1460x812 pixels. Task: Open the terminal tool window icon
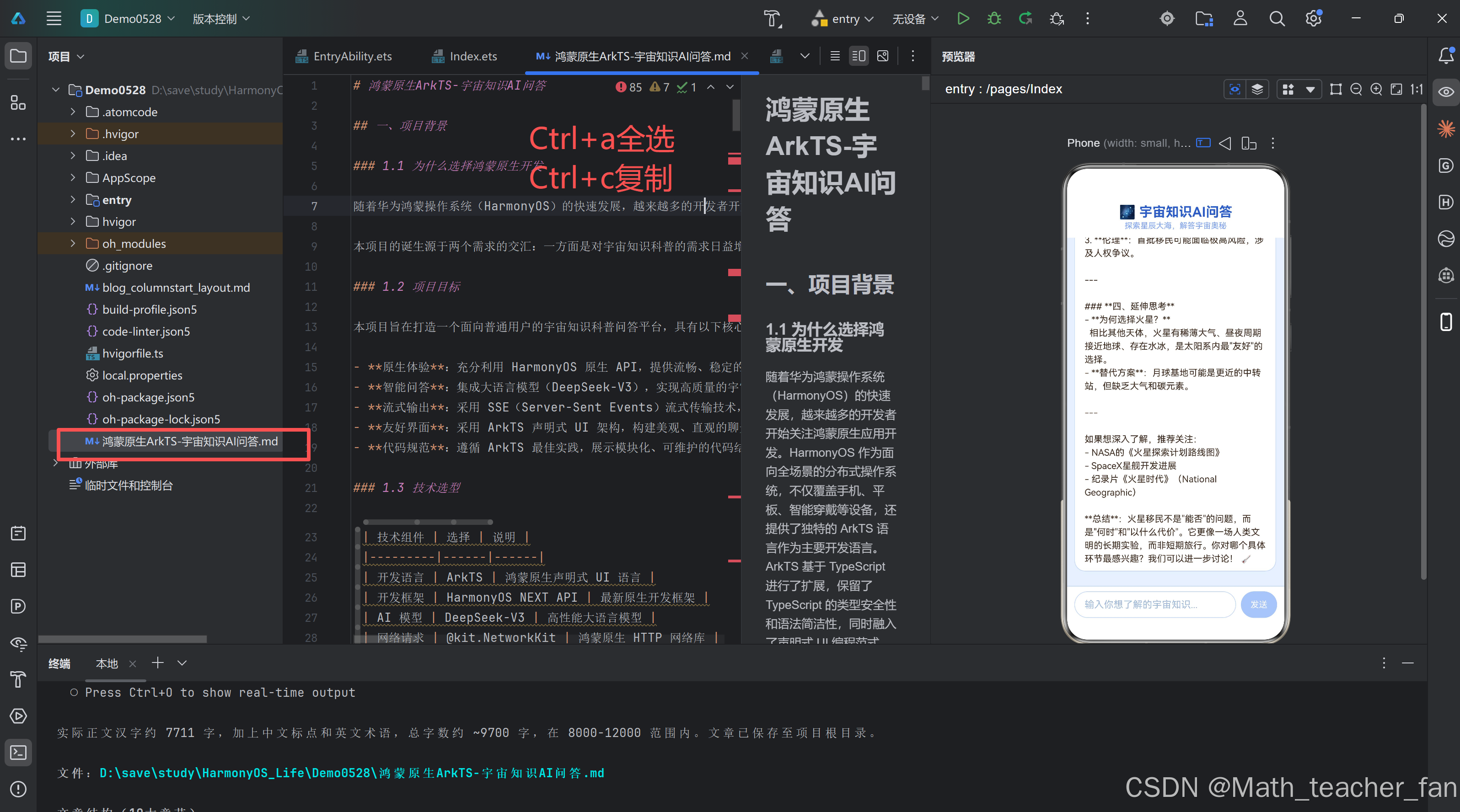(x=18, y=753)
